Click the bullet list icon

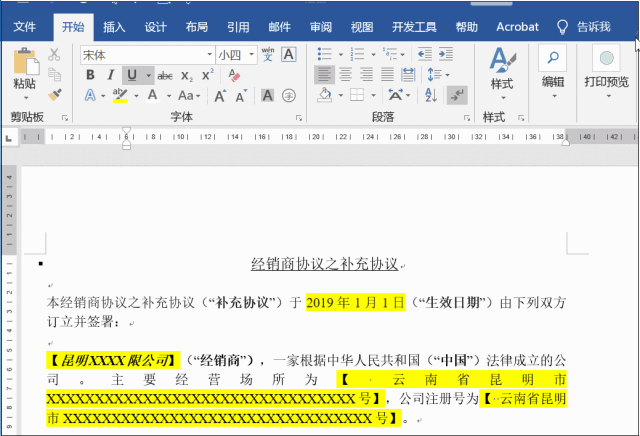click(x=324, y=54)
